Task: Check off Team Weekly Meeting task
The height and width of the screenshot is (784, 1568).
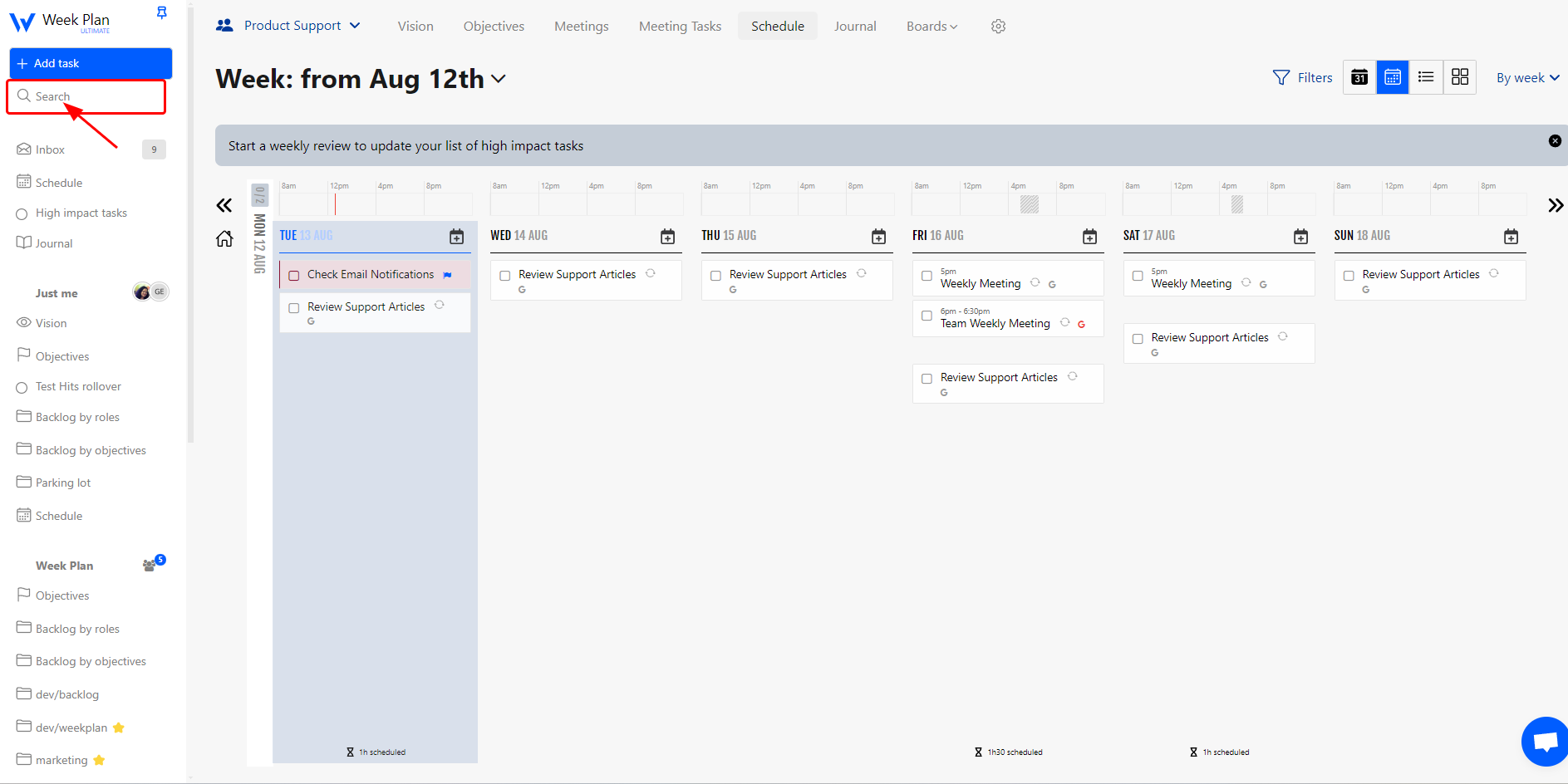Action: coord(927,316)
